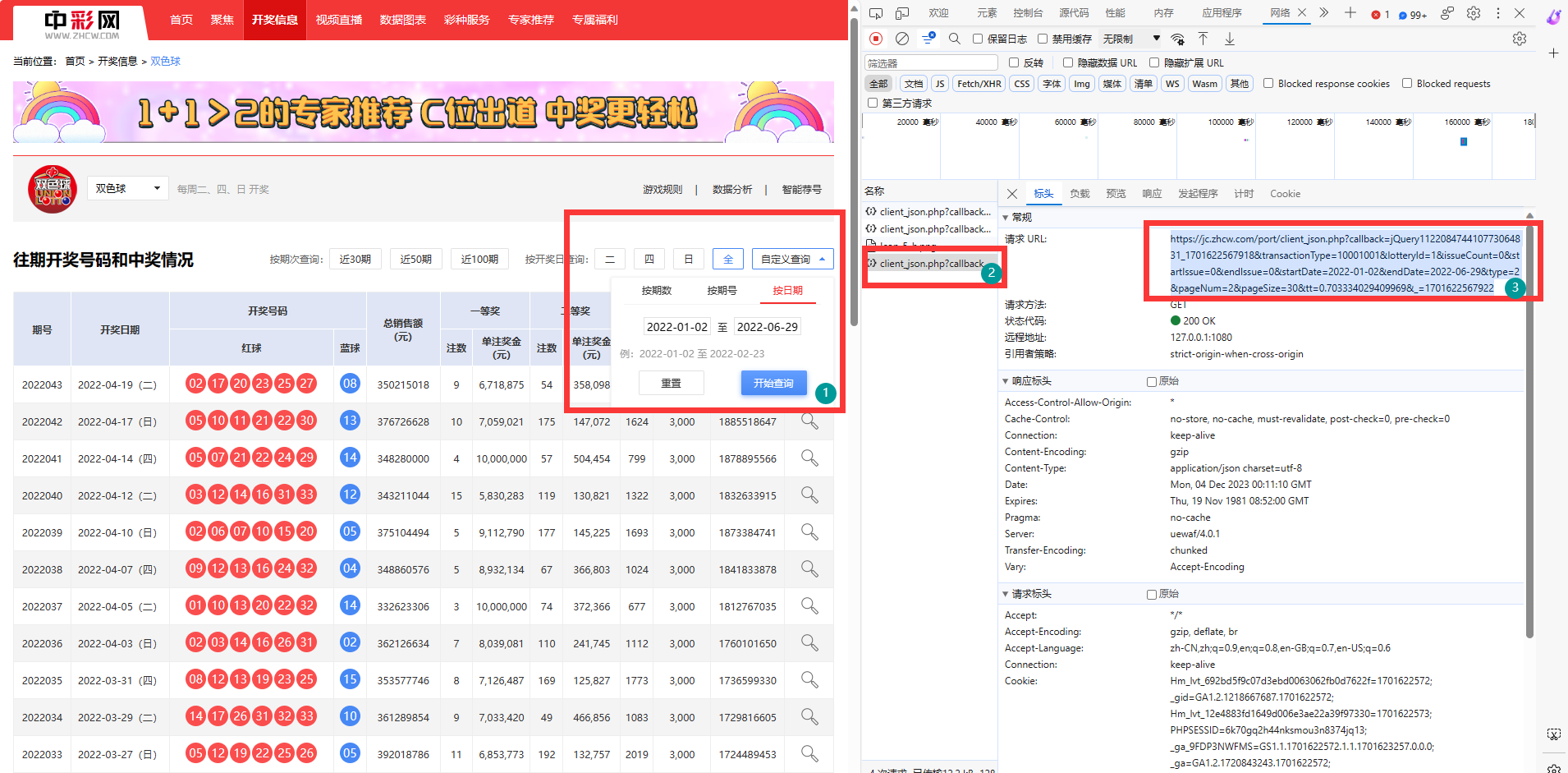Check 隐藏扩展 URL option
This screenshot has width=1568, height=773.
pos(1154,62)
